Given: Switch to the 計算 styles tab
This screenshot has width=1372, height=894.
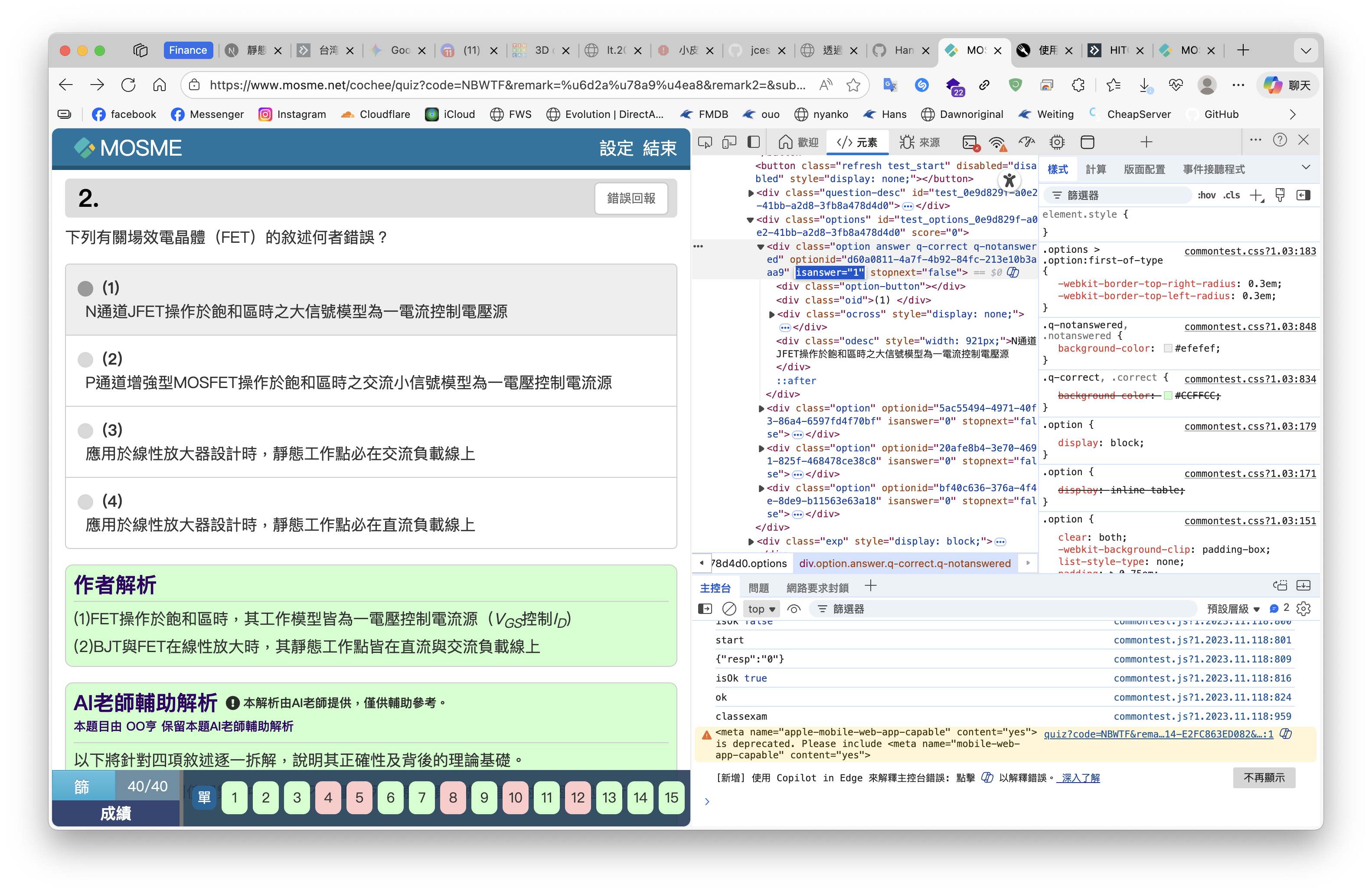Looking at the screenshot, I should pyautogui.click(x=1095, y=169).
